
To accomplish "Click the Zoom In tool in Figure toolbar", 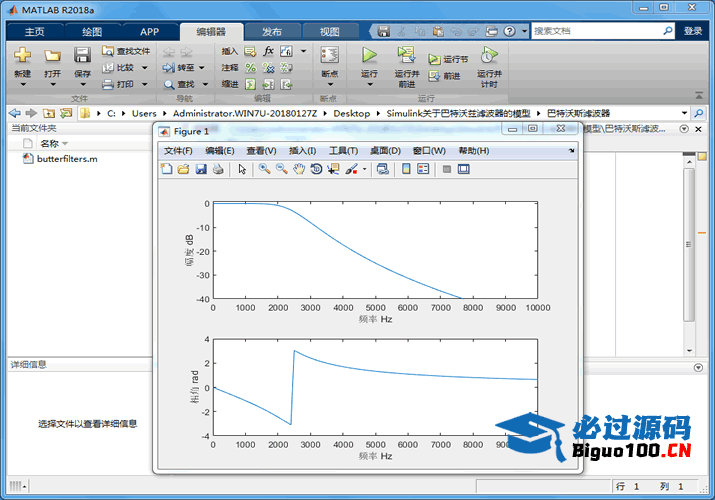I will [264, 170].
